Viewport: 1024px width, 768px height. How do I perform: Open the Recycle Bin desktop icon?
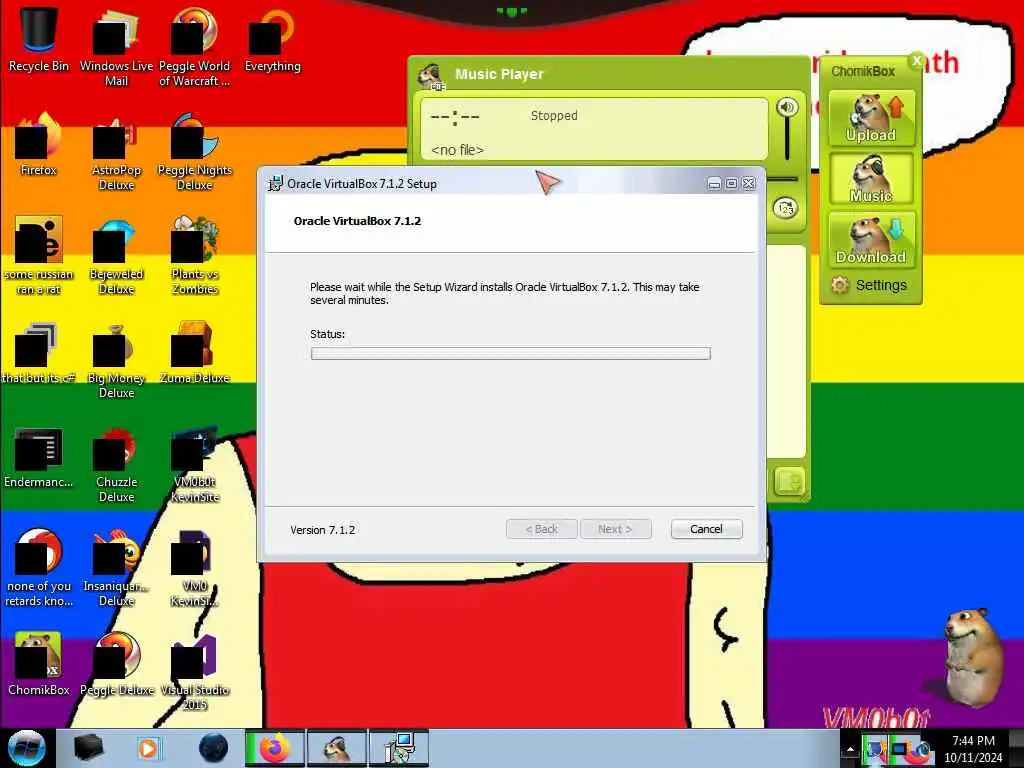(x=39, y=39)
